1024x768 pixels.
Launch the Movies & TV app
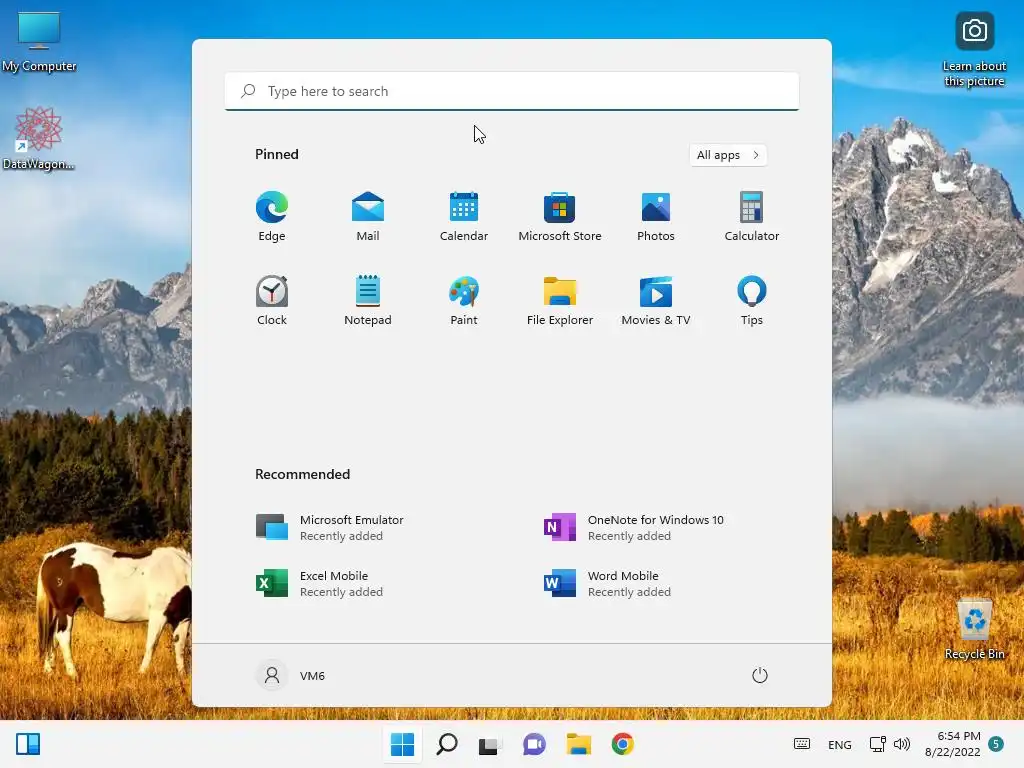656,300
